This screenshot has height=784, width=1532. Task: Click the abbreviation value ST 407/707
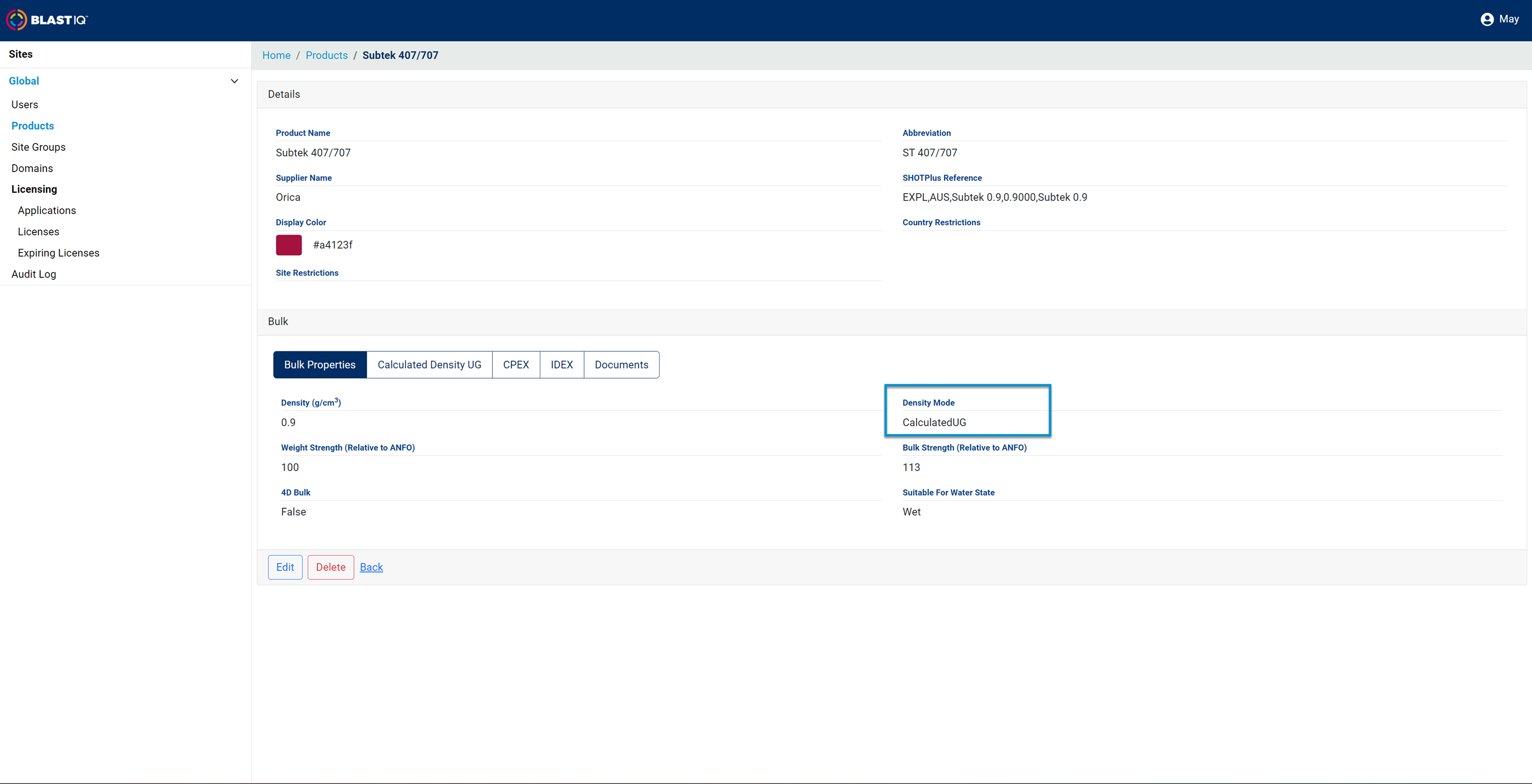click(x=930, y=153)
